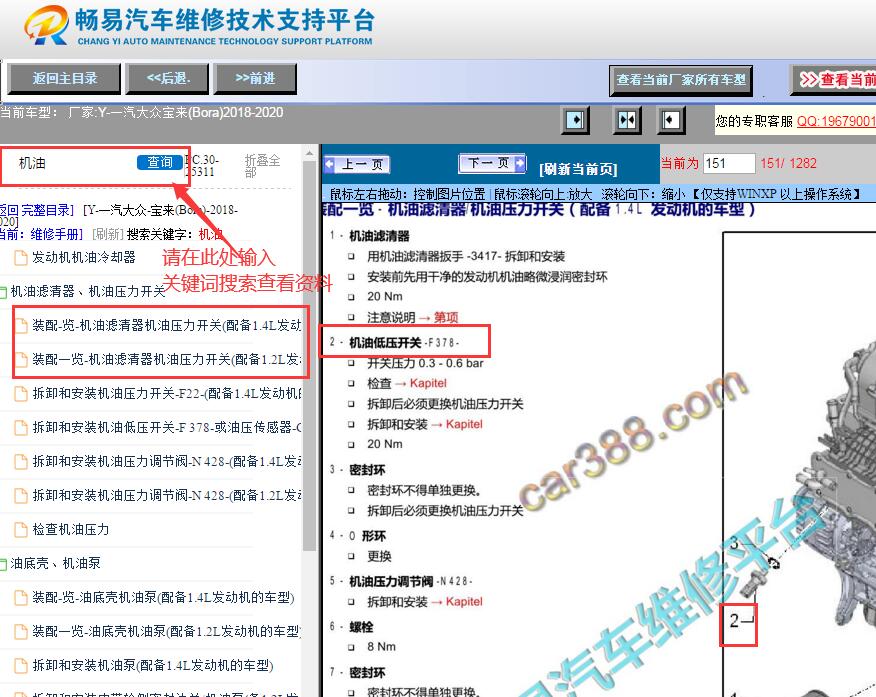
Task: Open 拆卸和安装机油低压开关-F378 item
Action: (x=166, y=428)
